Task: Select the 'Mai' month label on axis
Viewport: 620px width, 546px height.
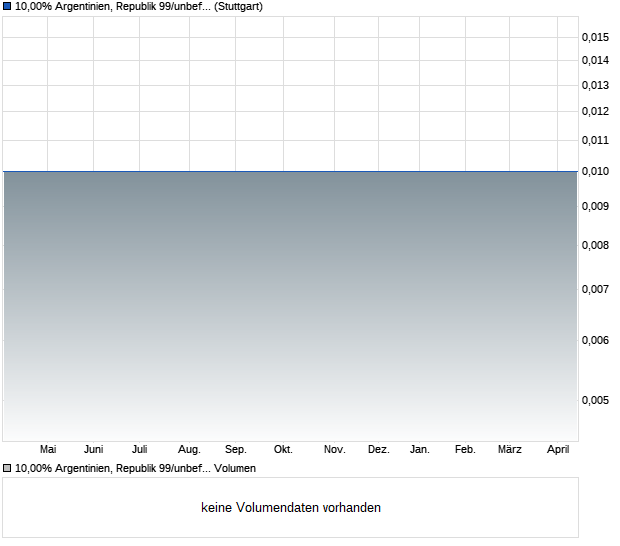Action: tap(48, 450)
